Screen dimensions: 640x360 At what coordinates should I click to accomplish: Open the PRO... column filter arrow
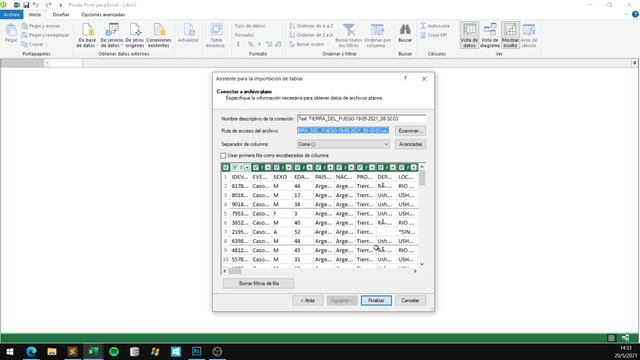[372, 167]
